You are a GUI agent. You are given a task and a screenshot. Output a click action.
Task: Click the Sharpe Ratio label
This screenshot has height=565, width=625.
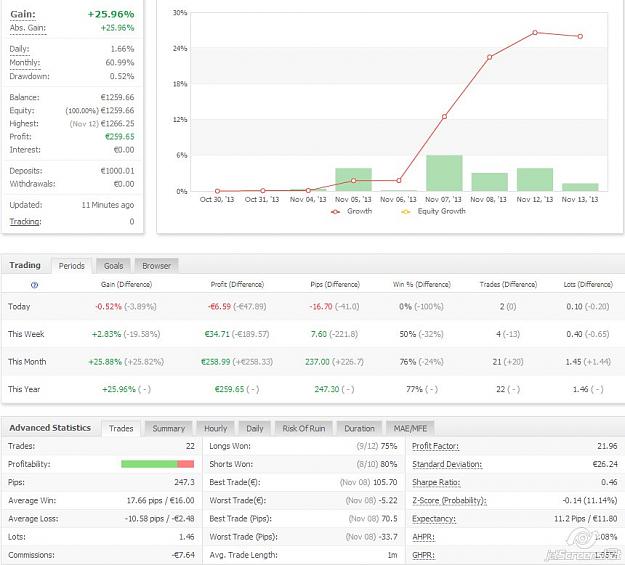coord(436,483)
